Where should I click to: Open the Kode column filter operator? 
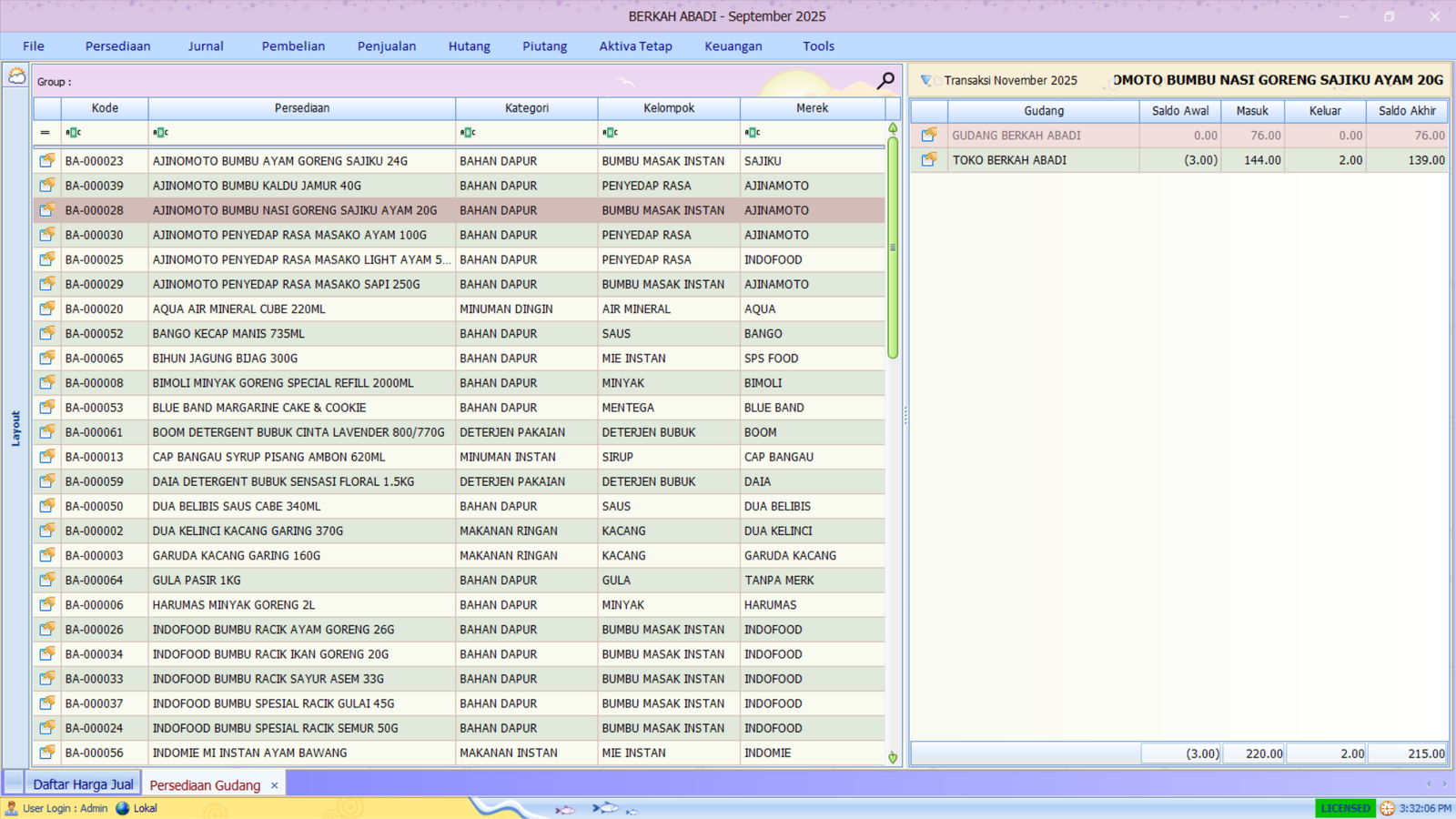pos(74,133)
